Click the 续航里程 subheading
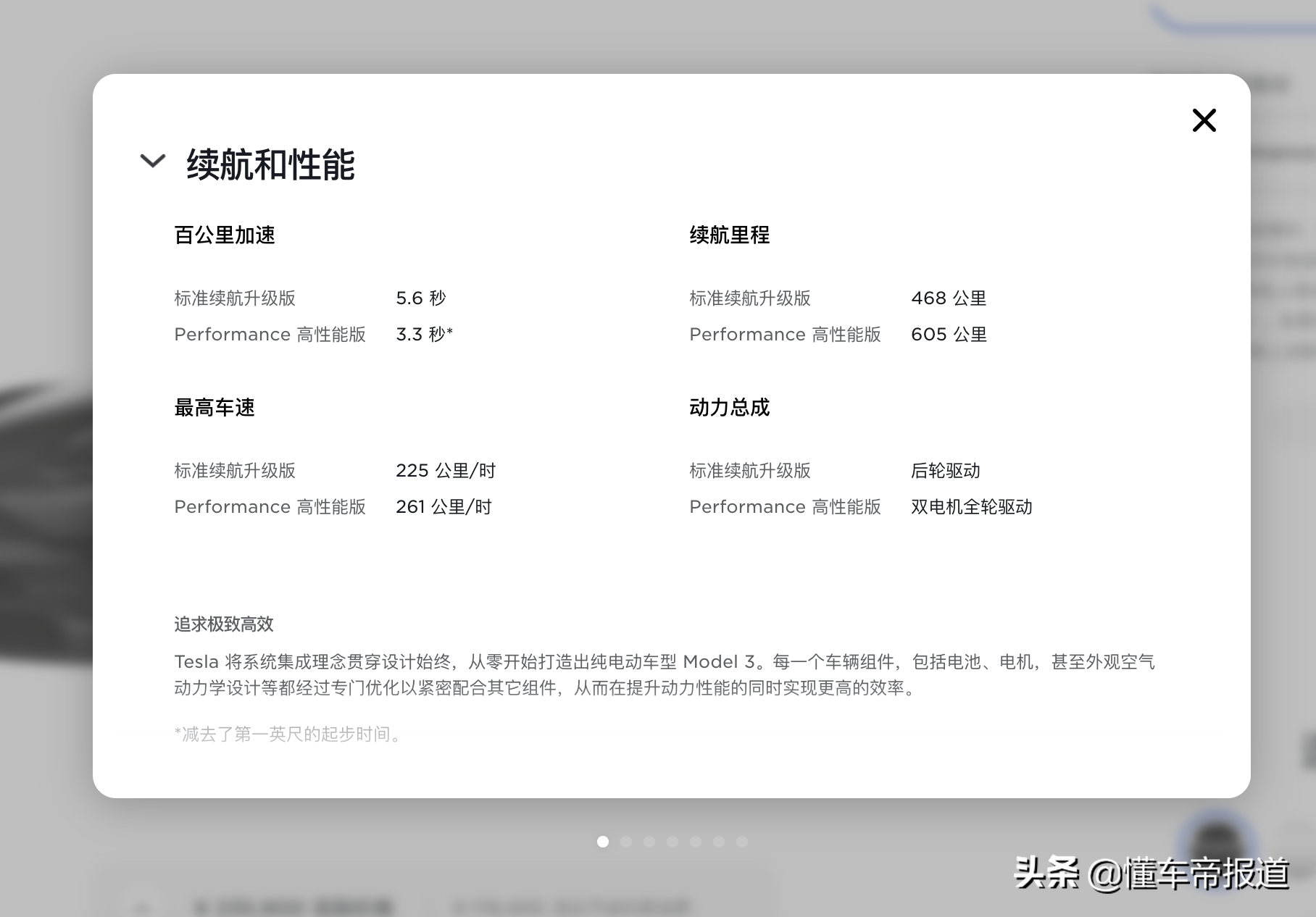Image resolution: width=1316 pixels, height=917 pixels. click(x=730, y=235)
